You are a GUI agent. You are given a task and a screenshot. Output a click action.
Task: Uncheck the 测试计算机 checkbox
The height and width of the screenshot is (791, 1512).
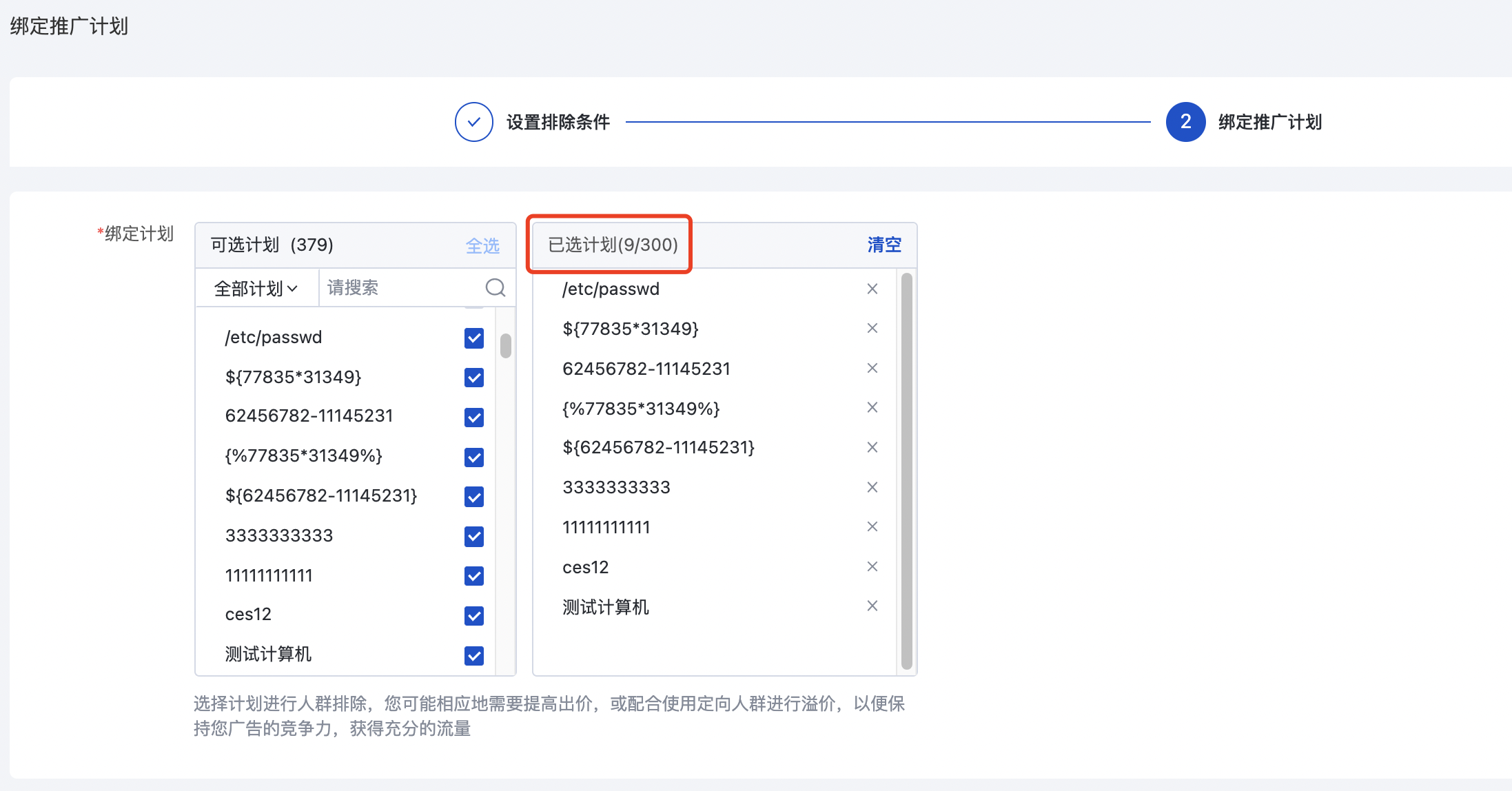474,655
